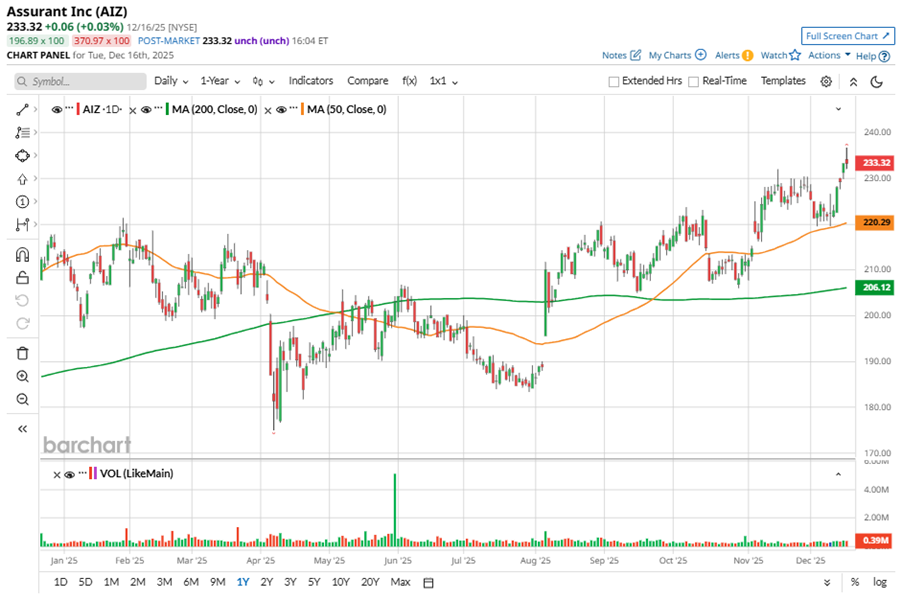Select the 5Y time range
This screenshot has width=902, height=600.
314,582
